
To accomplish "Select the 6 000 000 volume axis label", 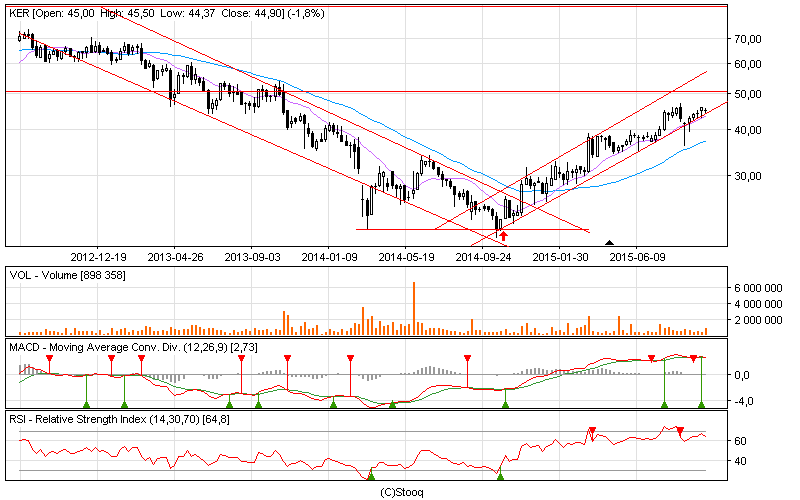I will [x=758, y=288].
